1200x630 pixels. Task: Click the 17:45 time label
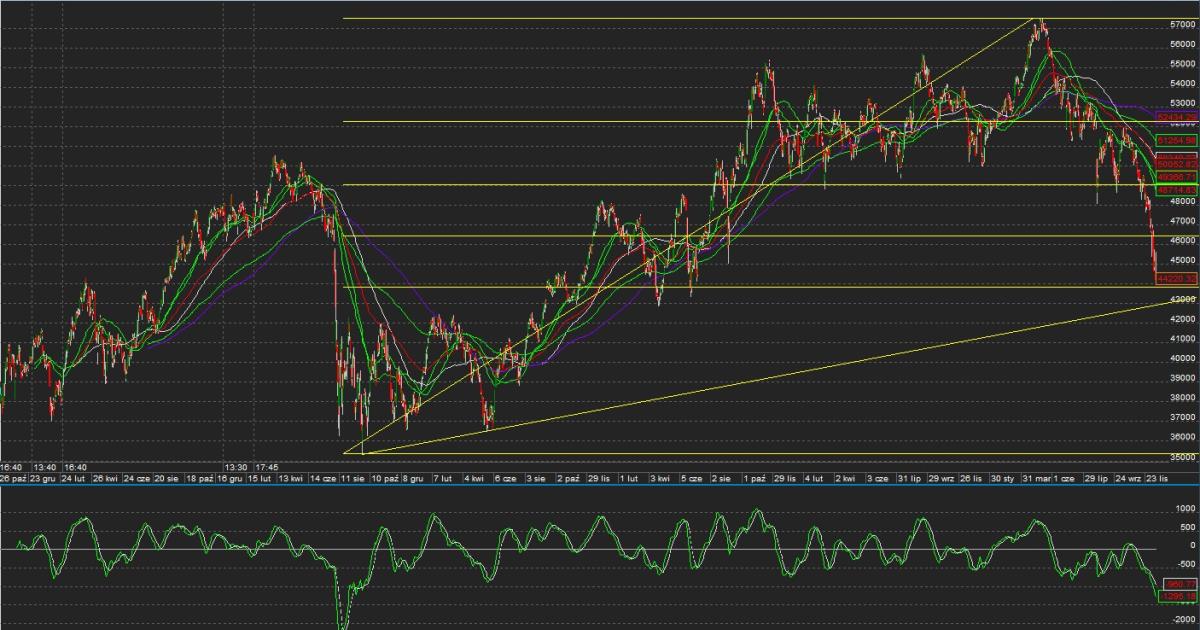[x=267, y=467]
